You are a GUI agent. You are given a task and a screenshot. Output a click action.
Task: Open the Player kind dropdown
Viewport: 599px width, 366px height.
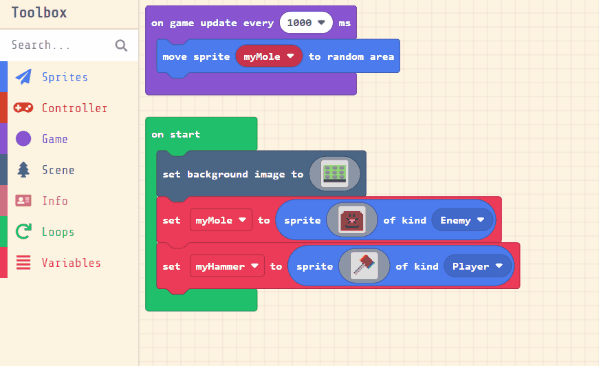478,266
